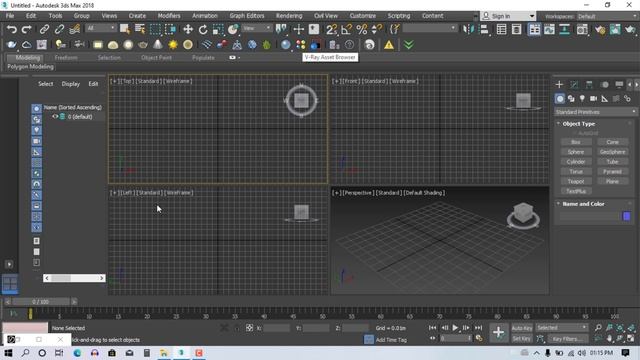Click the Mirror tool icon
The width and height of the screenshot is (640, 360).
(x=468, y=29)
